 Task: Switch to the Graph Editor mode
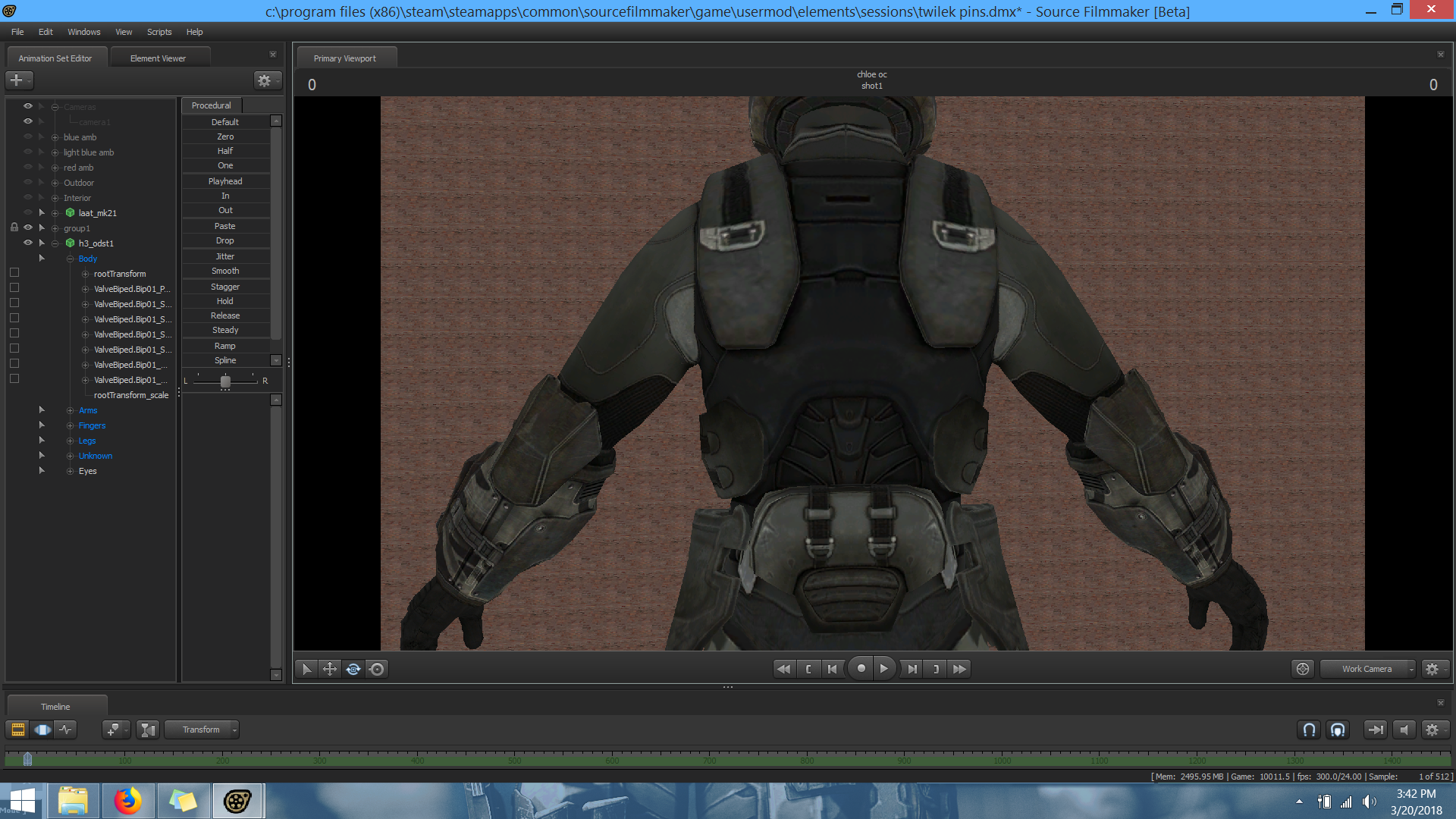coord(66,730)
